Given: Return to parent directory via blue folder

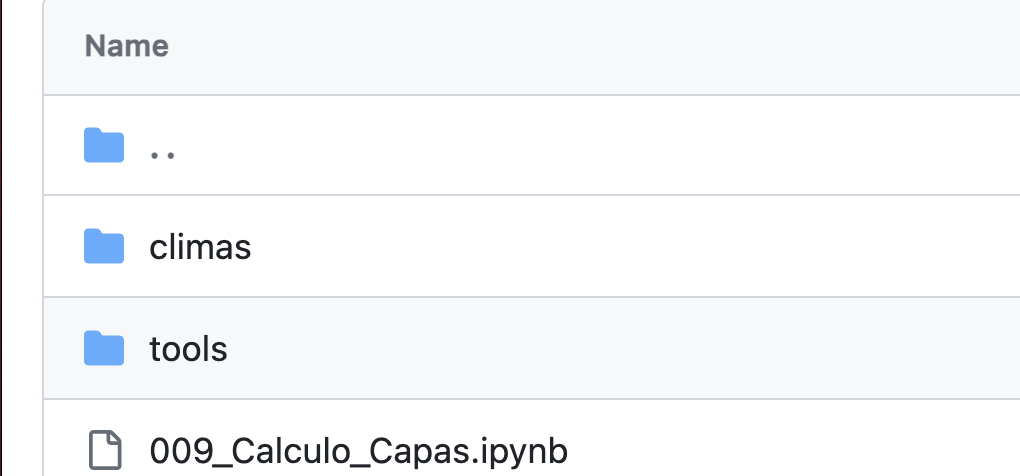Looking at the screenshot, I should [x=104, y=145].
